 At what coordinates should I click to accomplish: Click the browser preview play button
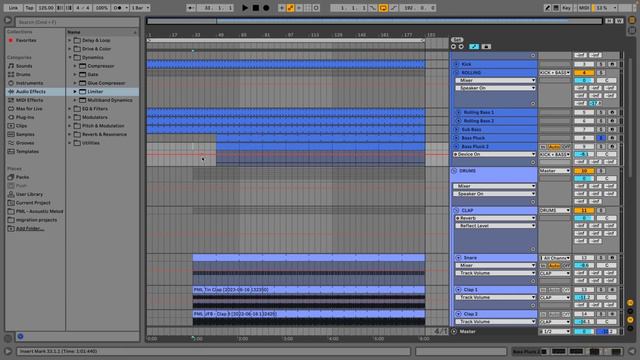(20, 336)
